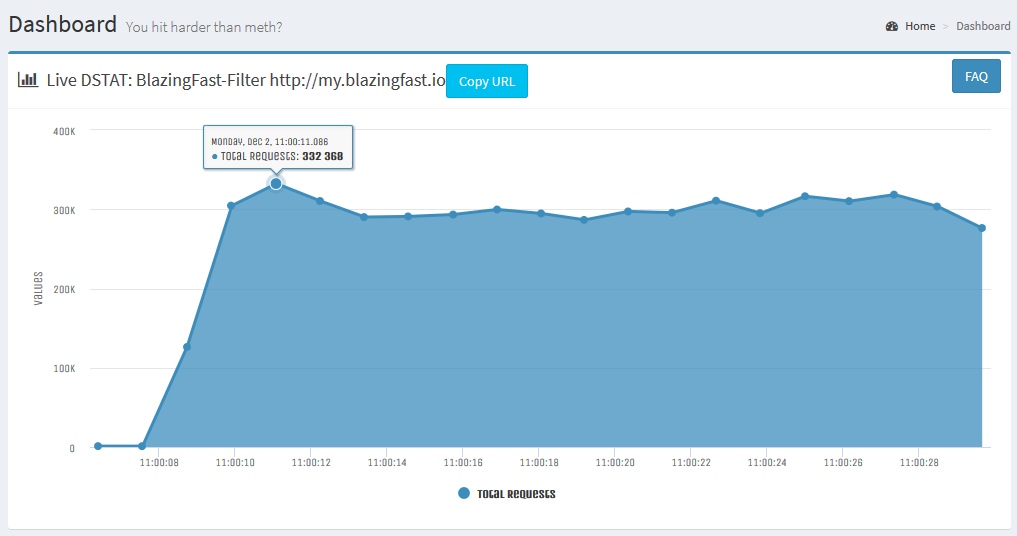Select the Dashboard breadcrumb item
Viewport: 1017px width, 536px height.
pyautogui.click(x=982, y=26)
